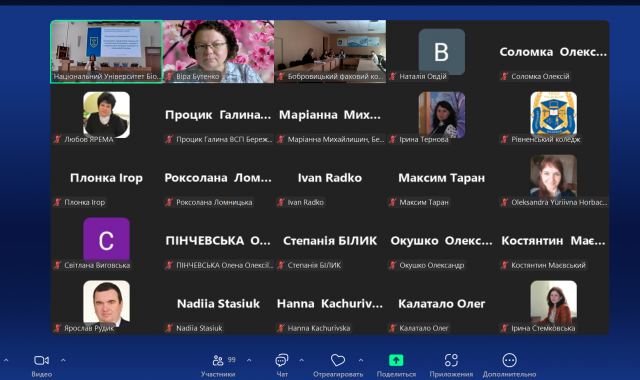Image resolution: width=640 pixels, height=380 pixels.
Task: Click the Процик Галина ВСП Береж.. name label
Action: (x=224, y=139)
